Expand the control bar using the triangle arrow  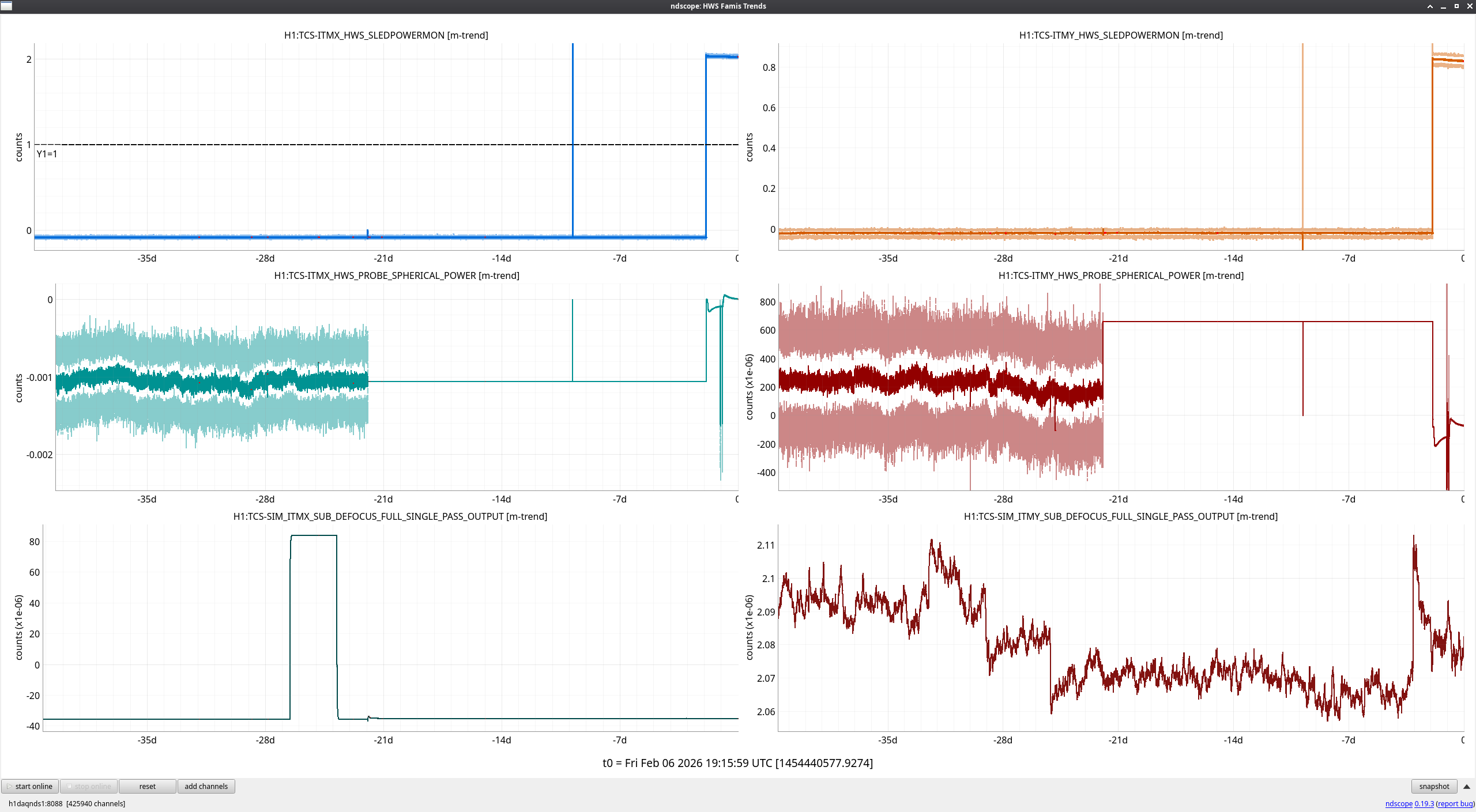(x=1466, y=787)
